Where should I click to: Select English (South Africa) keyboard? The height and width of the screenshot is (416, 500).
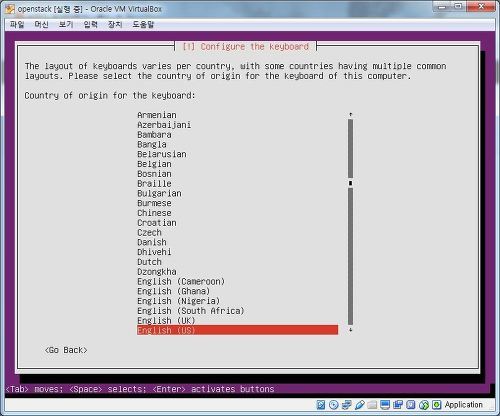pyautogui.click(x=191, y=311)
